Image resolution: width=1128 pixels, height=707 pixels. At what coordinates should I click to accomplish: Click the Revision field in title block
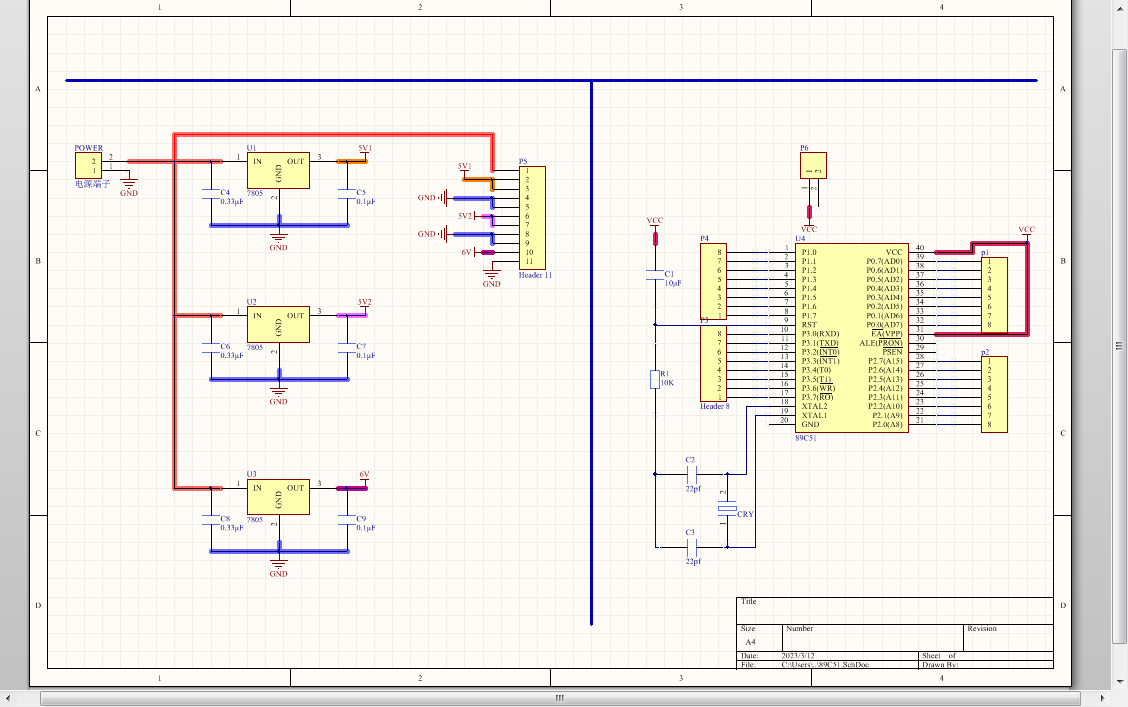1008,637
